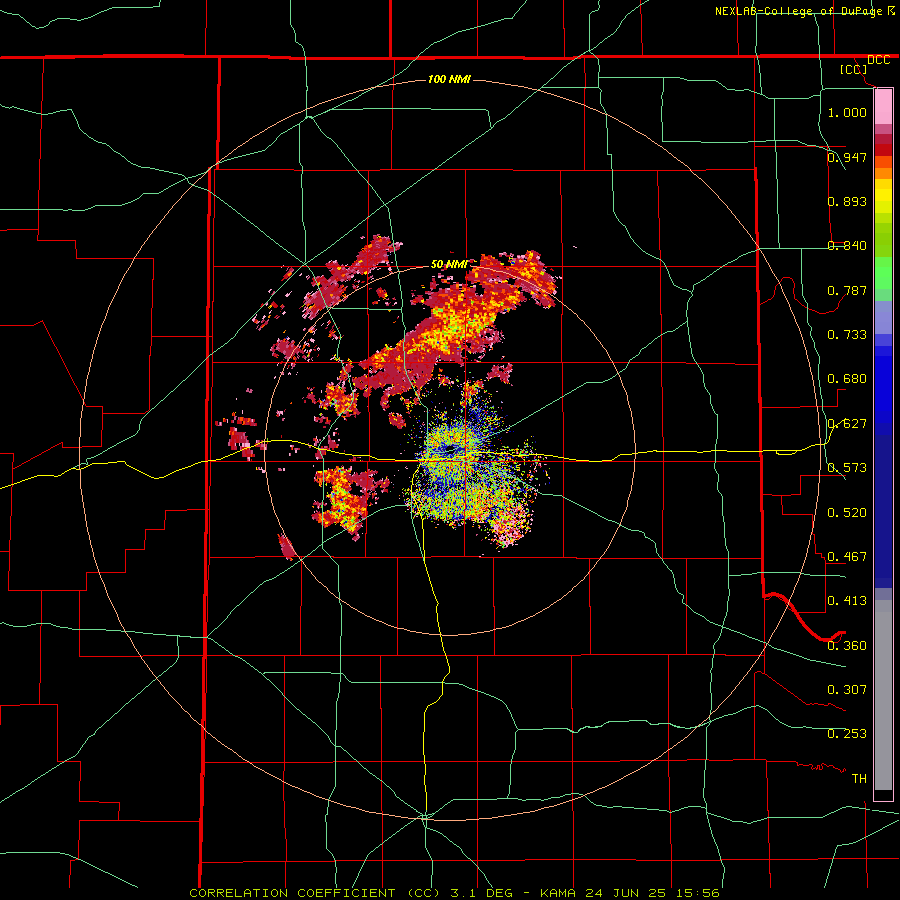
Task: Select the 1.000 scale value
Action: coord(847,112)
